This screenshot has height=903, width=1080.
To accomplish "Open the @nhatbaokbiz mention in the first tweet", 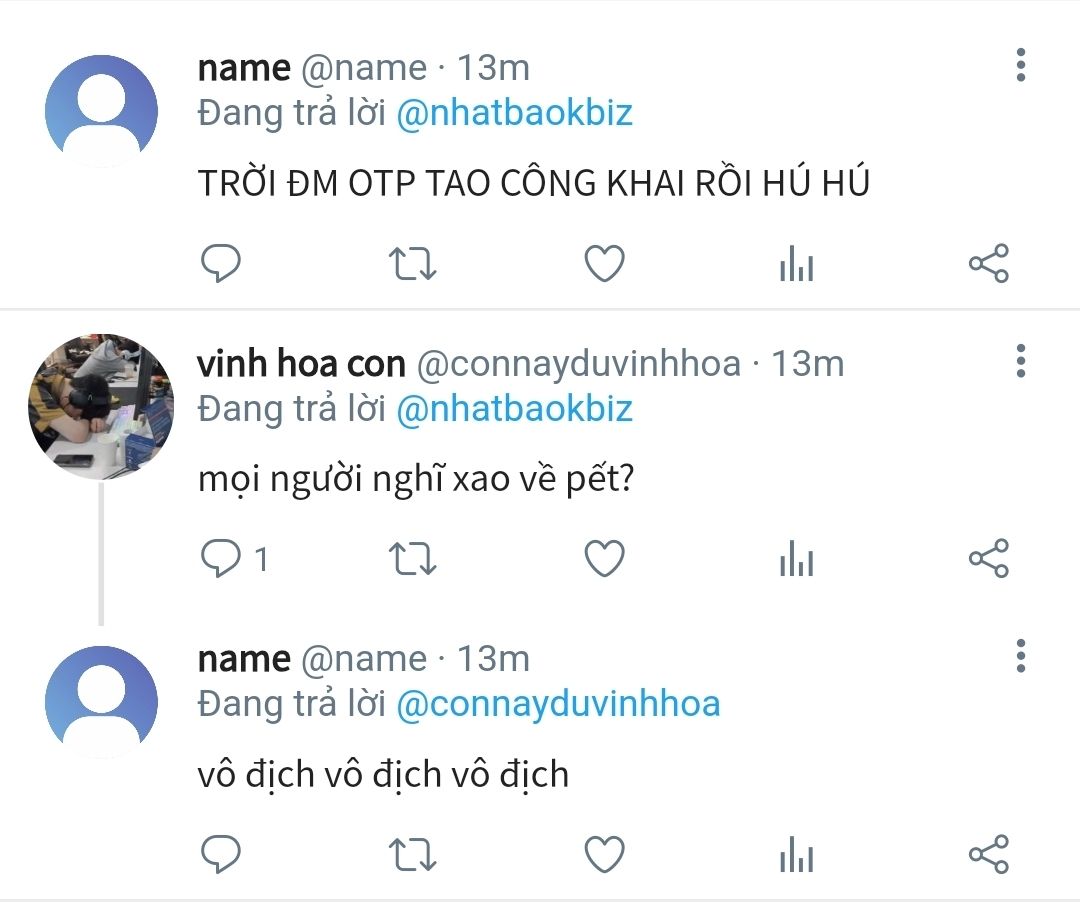I will coord(514,113).
